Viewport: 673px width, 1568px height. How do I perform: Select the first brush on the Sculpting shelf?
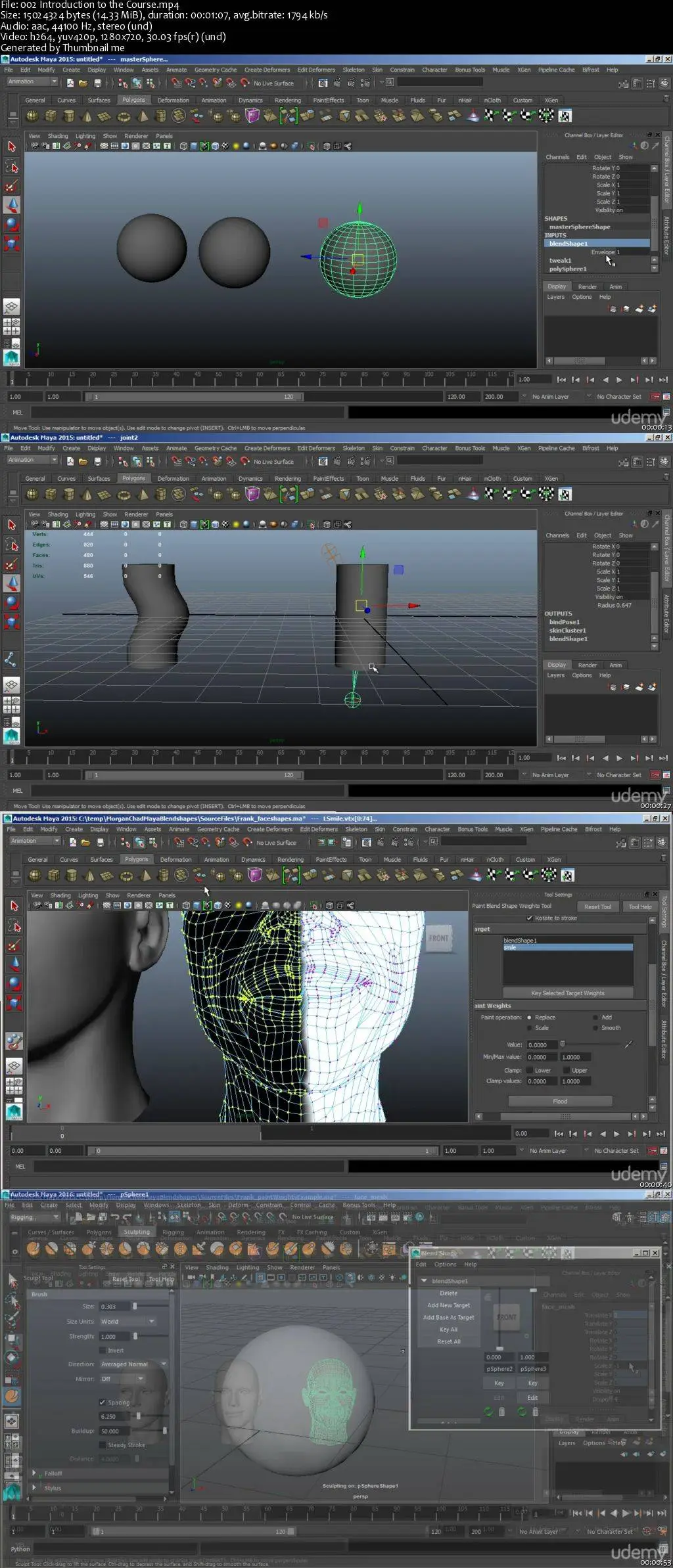click(x=34, y=1247)
